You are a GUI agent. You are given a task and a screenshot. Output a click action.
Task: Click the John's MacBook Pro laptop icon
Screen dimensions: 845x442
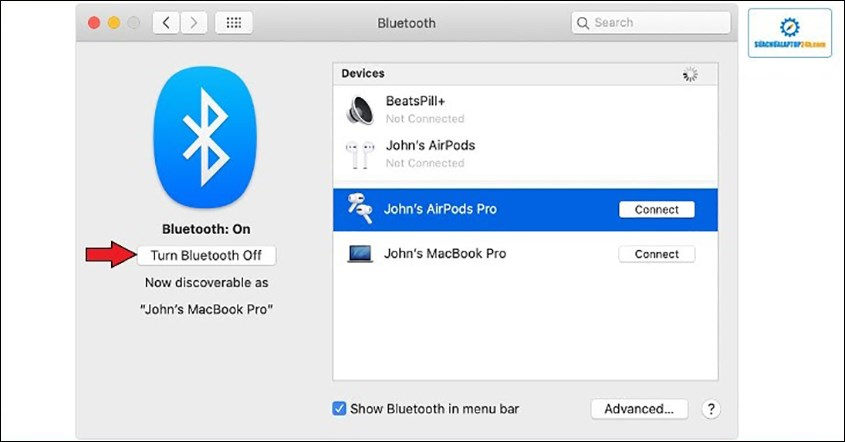click(360, 254)
